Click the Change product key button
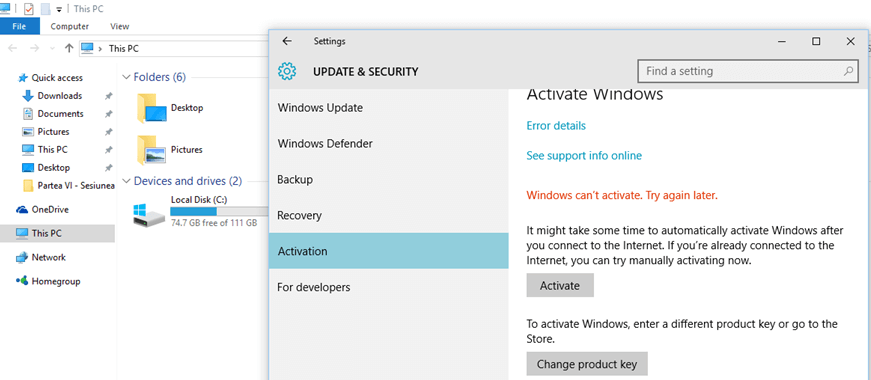871x380 pixels. (x=587, y=364)
